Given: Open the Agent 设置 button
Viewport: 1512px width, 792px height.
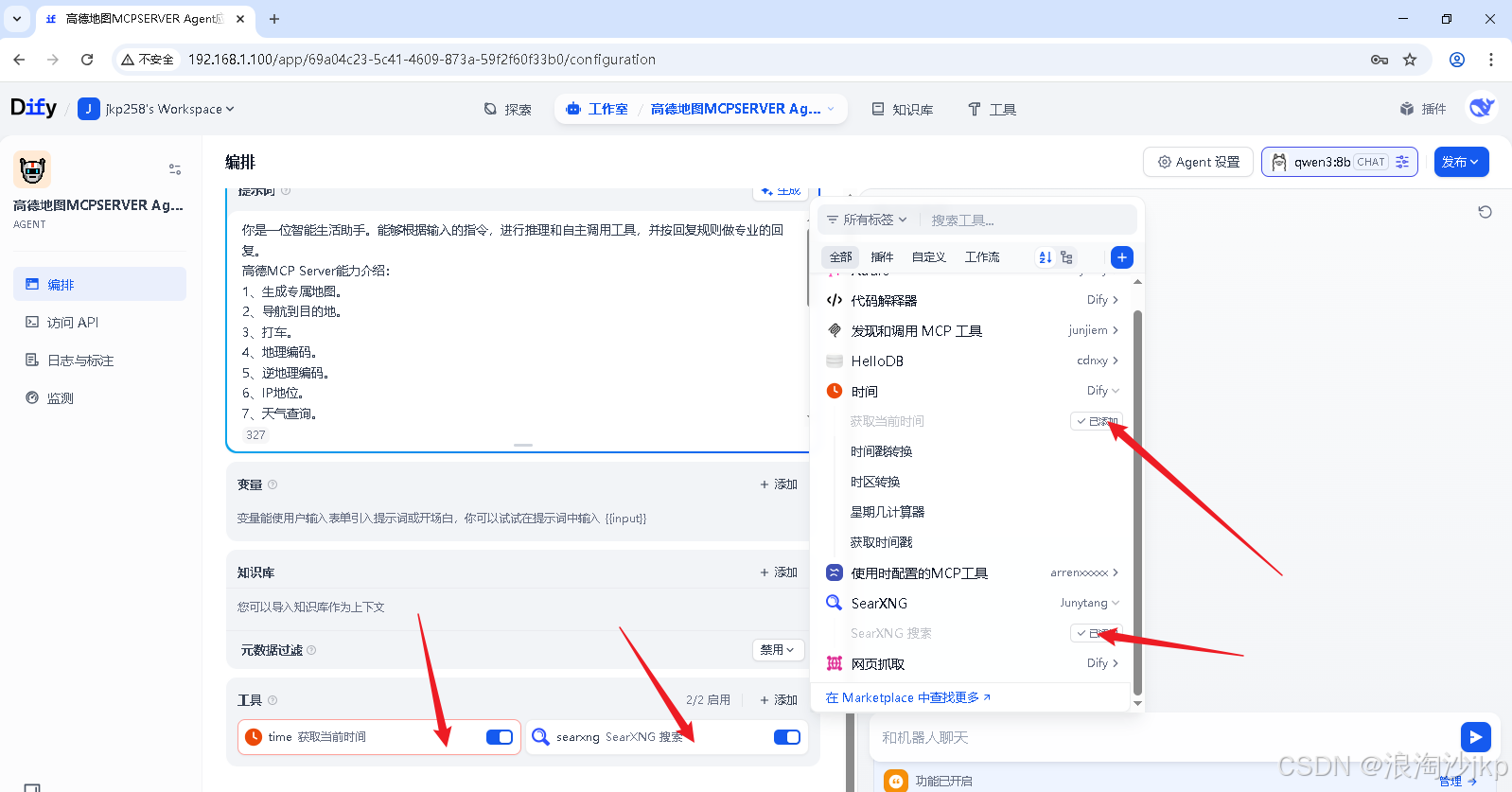Looking at the screenshot, I should coord(1198,162).
